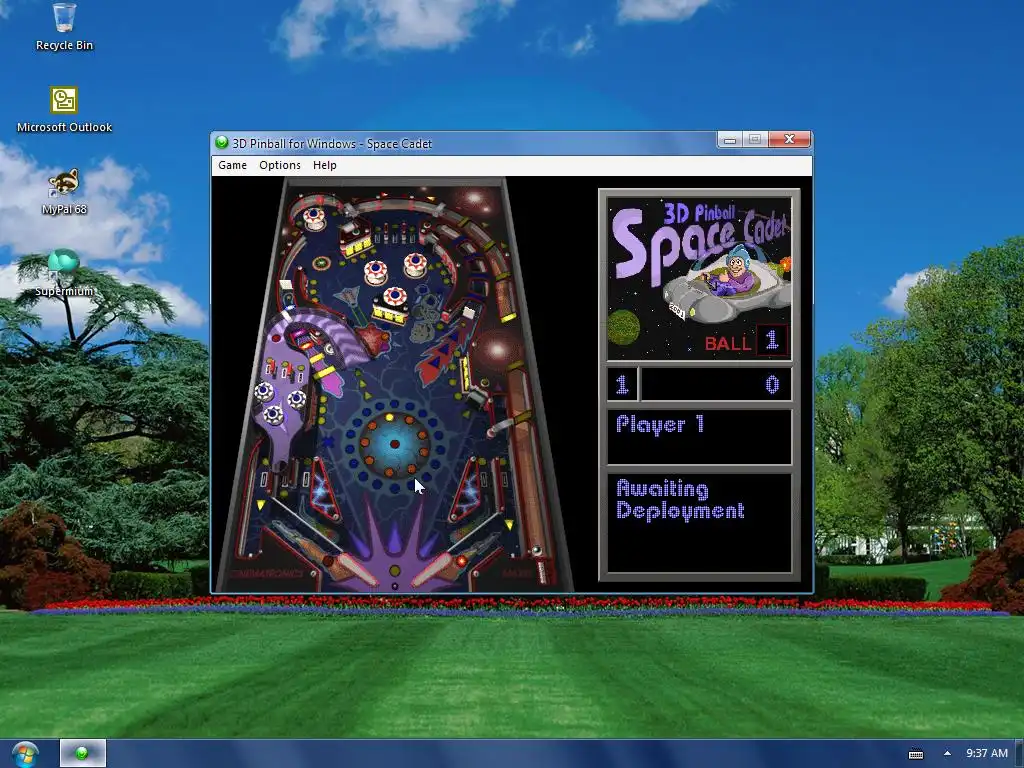Image resolution: width=1024 pixels, height=768 pixels.
Task: Open the Options menu
Action: [x=280, y=165]
